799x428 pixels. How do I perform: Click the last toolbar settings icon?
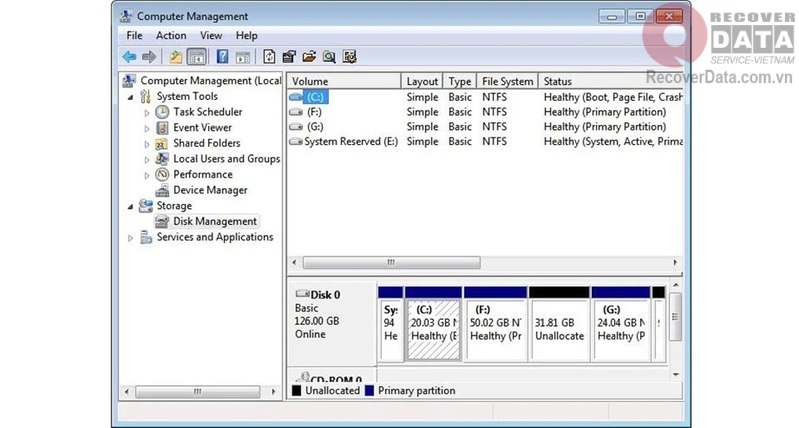pos(350,57)
